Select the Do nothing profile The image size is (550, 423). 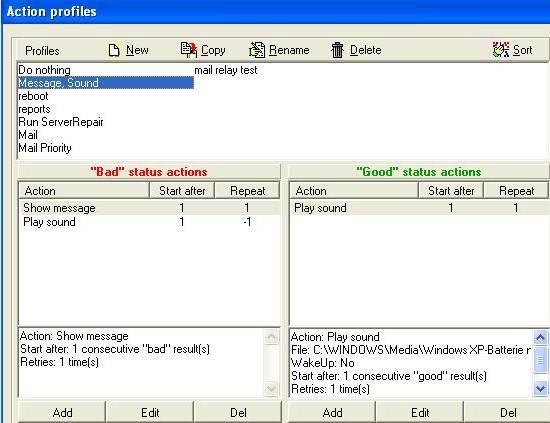(45, 70)
